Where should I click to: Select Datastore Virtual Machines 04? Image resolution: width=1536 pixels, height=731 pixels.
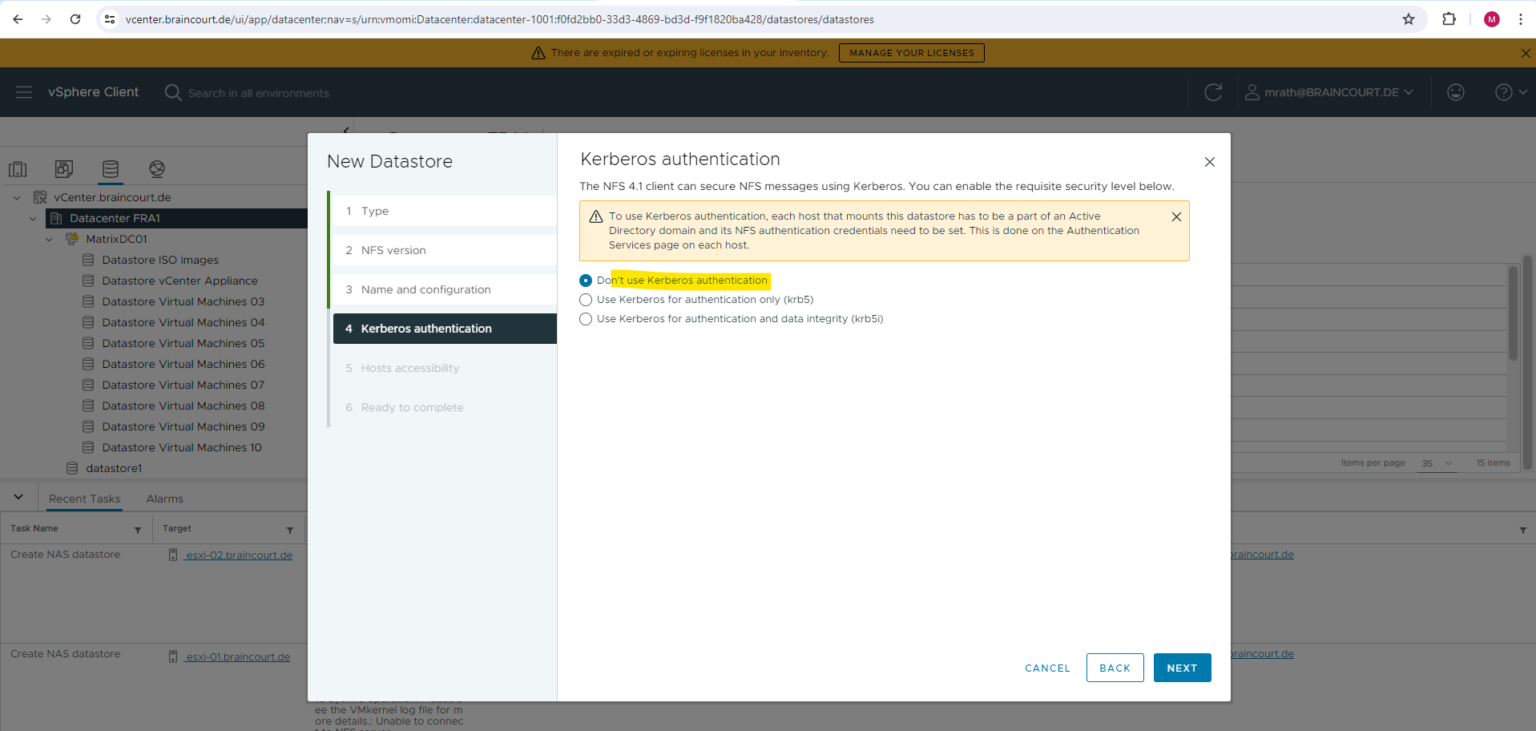[x=183, y=323]
